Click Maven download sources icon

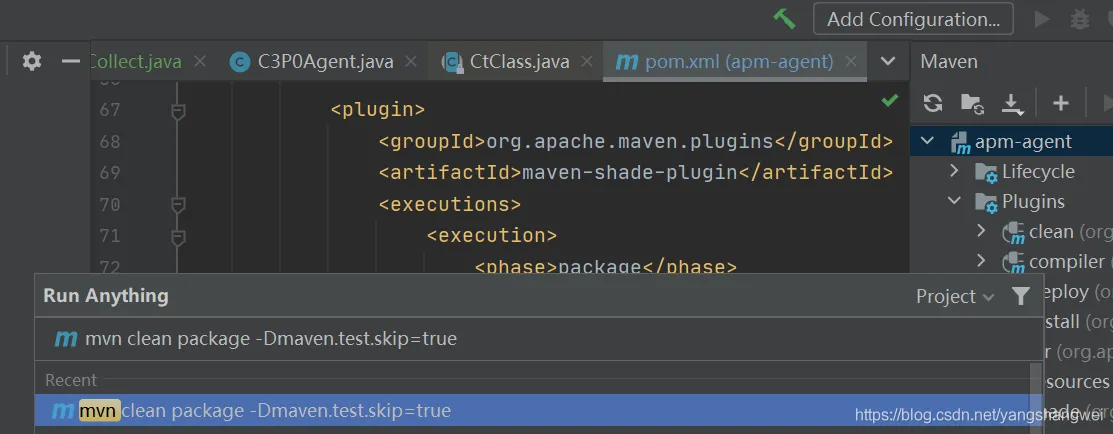click(1012, 102)
